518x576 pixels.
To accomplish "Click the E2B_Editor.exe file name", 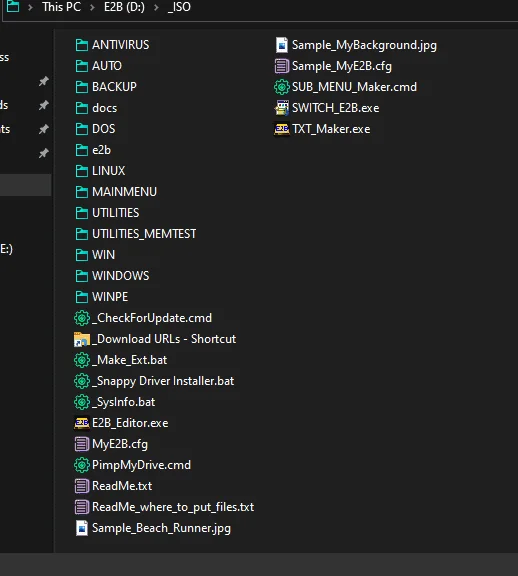I will click(130, 423).
